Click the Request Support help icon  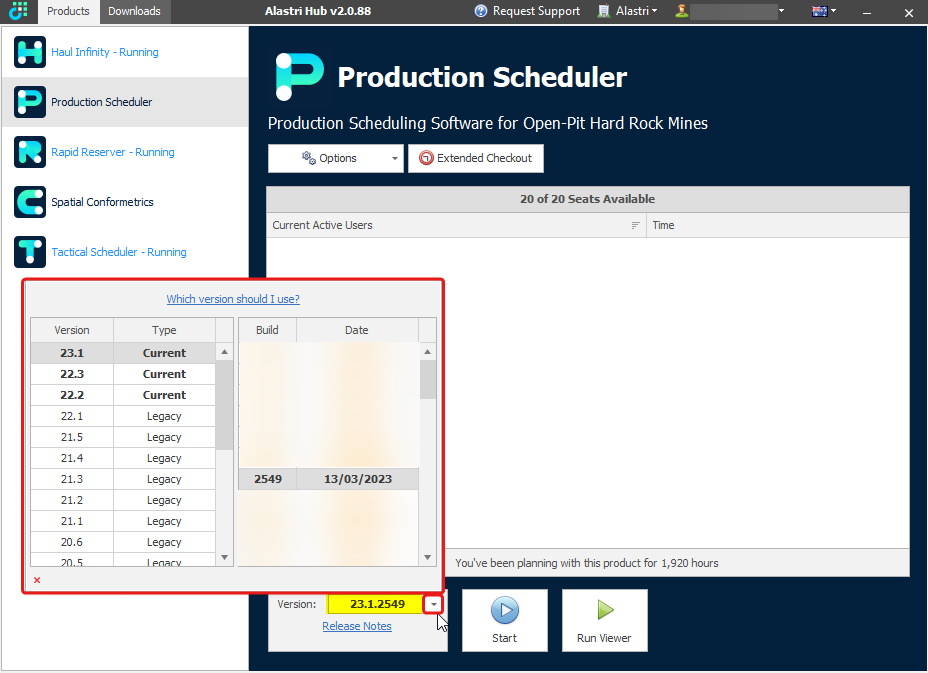(x=481, y=11)
